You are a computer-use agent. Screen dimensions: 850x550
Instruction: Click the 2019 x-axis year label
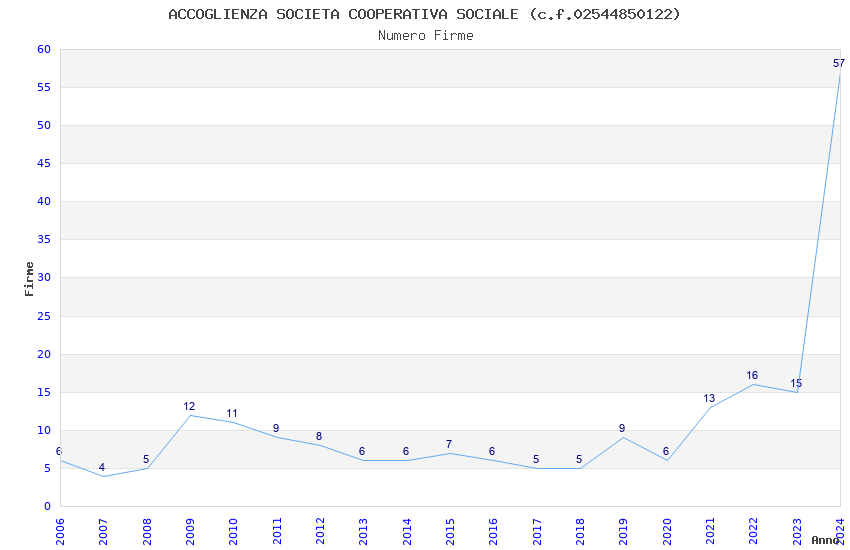coord(623,532)
